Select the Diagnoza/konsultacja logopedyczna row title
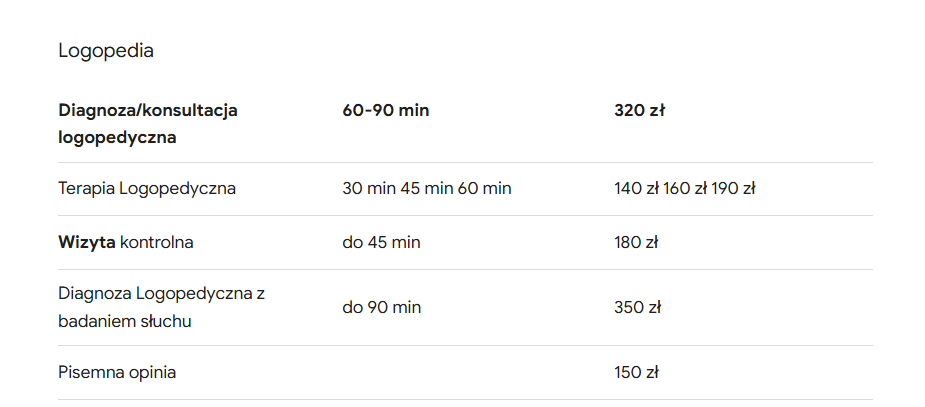Viewport: 925px width, 407px height. pos(148,124)
